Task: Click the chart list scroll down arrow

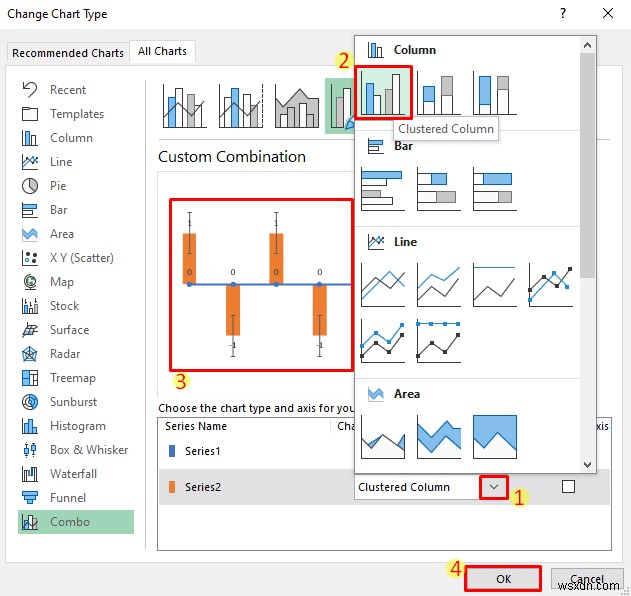Action: pos(588,465)
